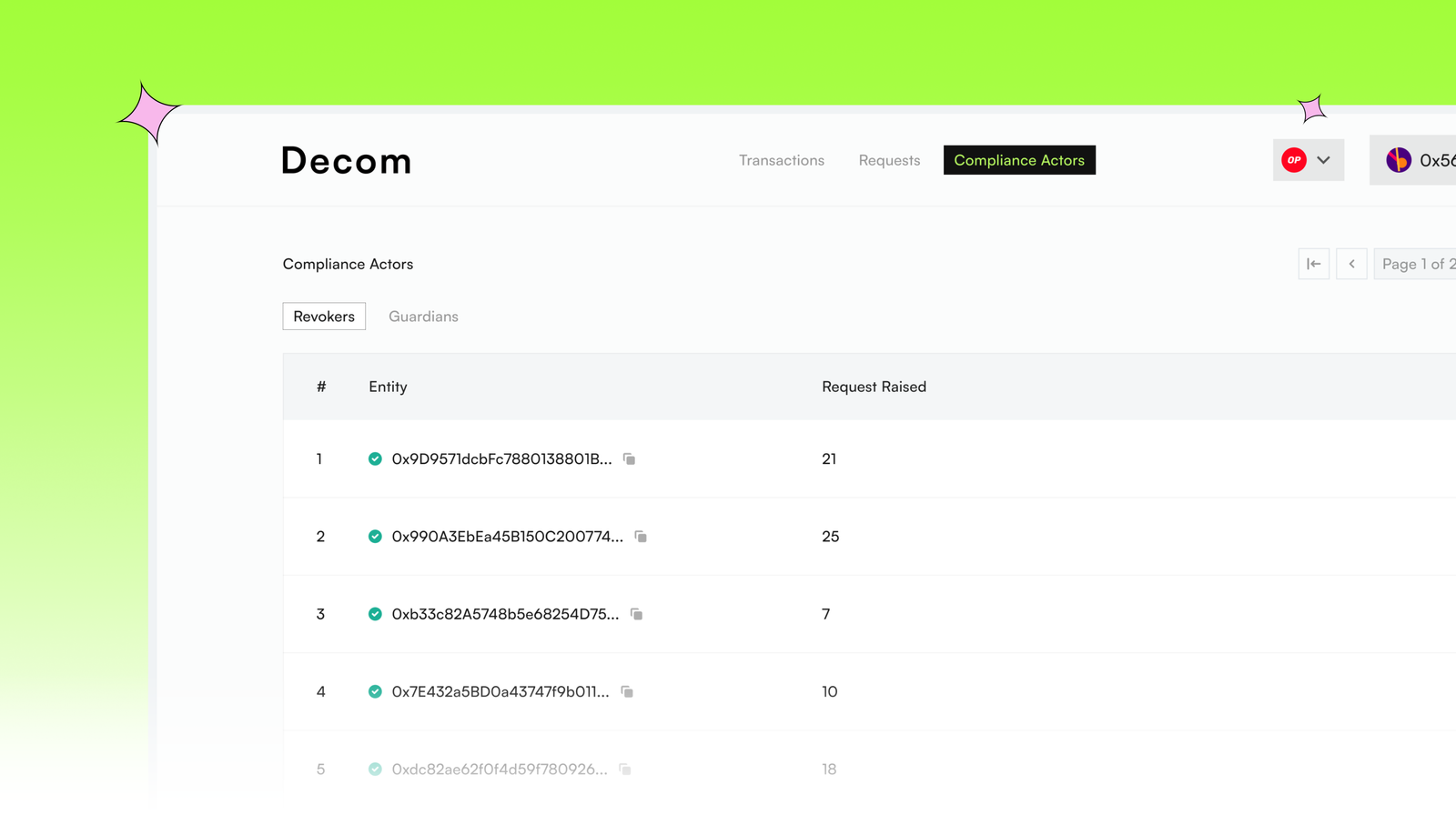Open the OP network selector dropdown
Image resolution: width=1456 pixels, height=815 pixels.
1309,160
